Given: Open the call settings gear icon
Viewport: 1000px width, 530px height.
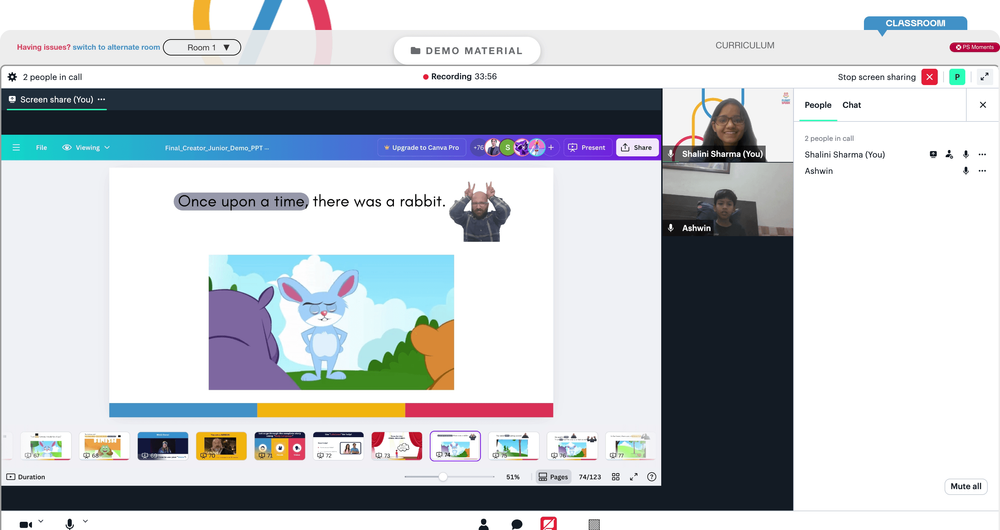Looking at the screenshot, I should click(12, 77).
